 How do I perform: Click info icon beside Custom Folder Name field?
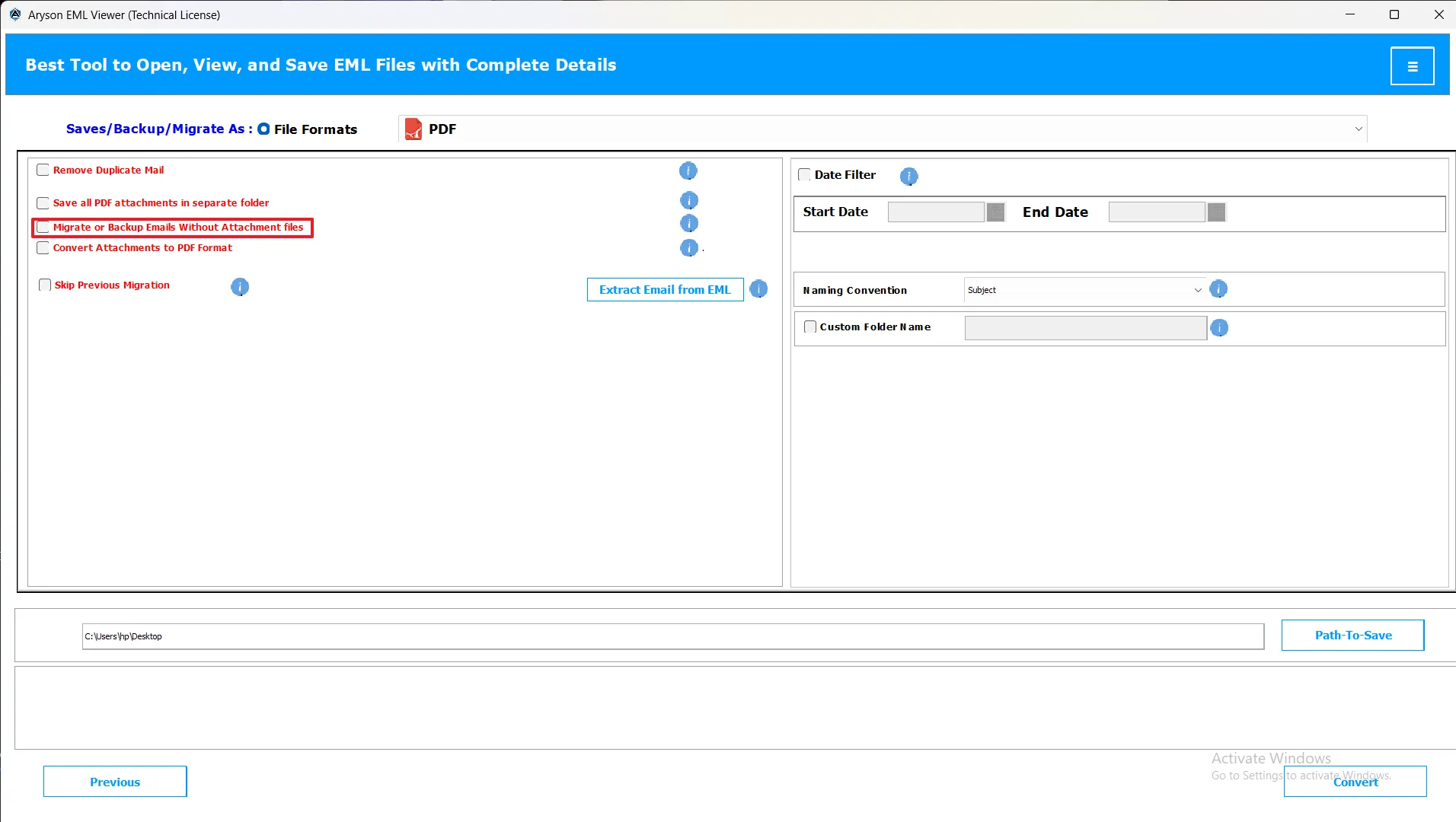(x=1219, y=328)
